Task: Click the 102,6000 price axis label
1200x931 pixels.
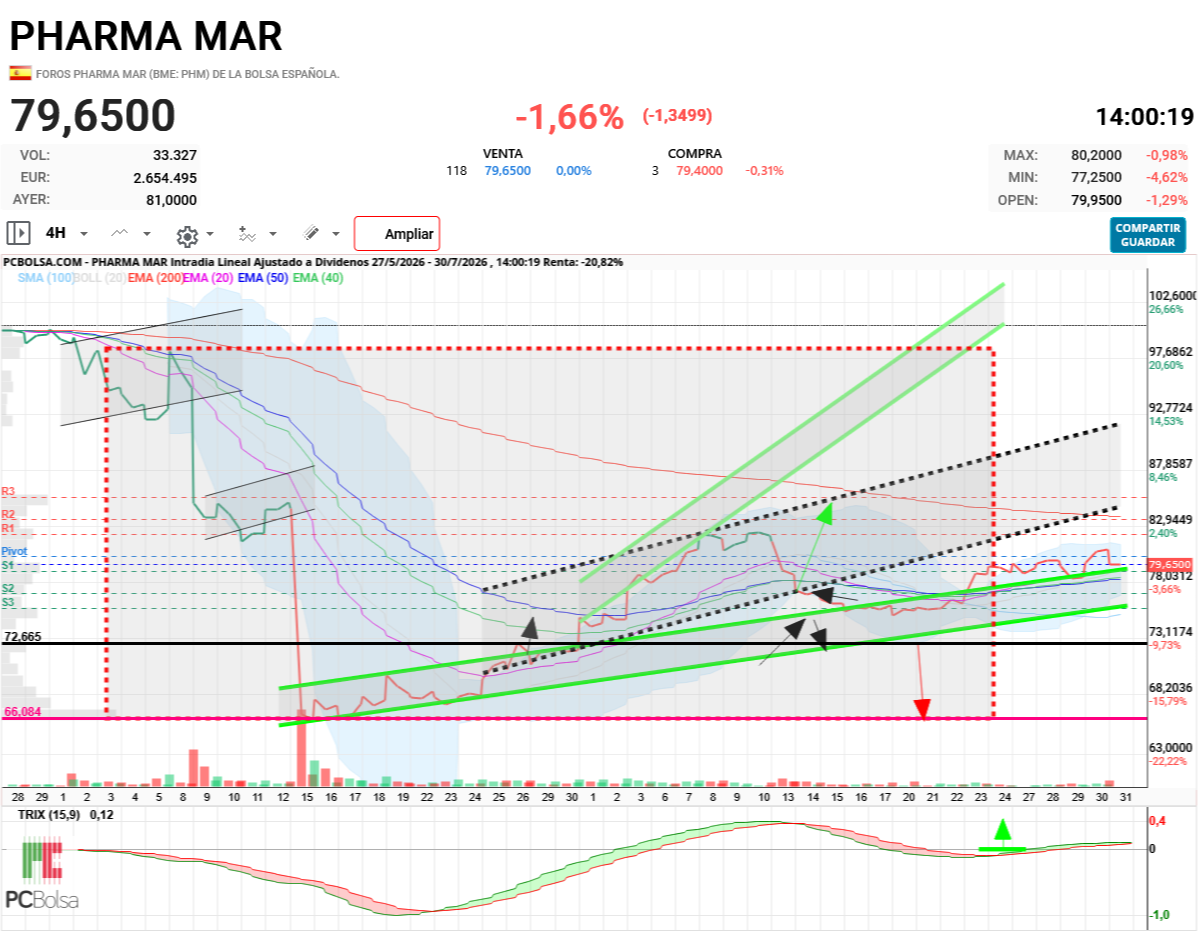Action: pyautogui.click(x=1173, y=296)
